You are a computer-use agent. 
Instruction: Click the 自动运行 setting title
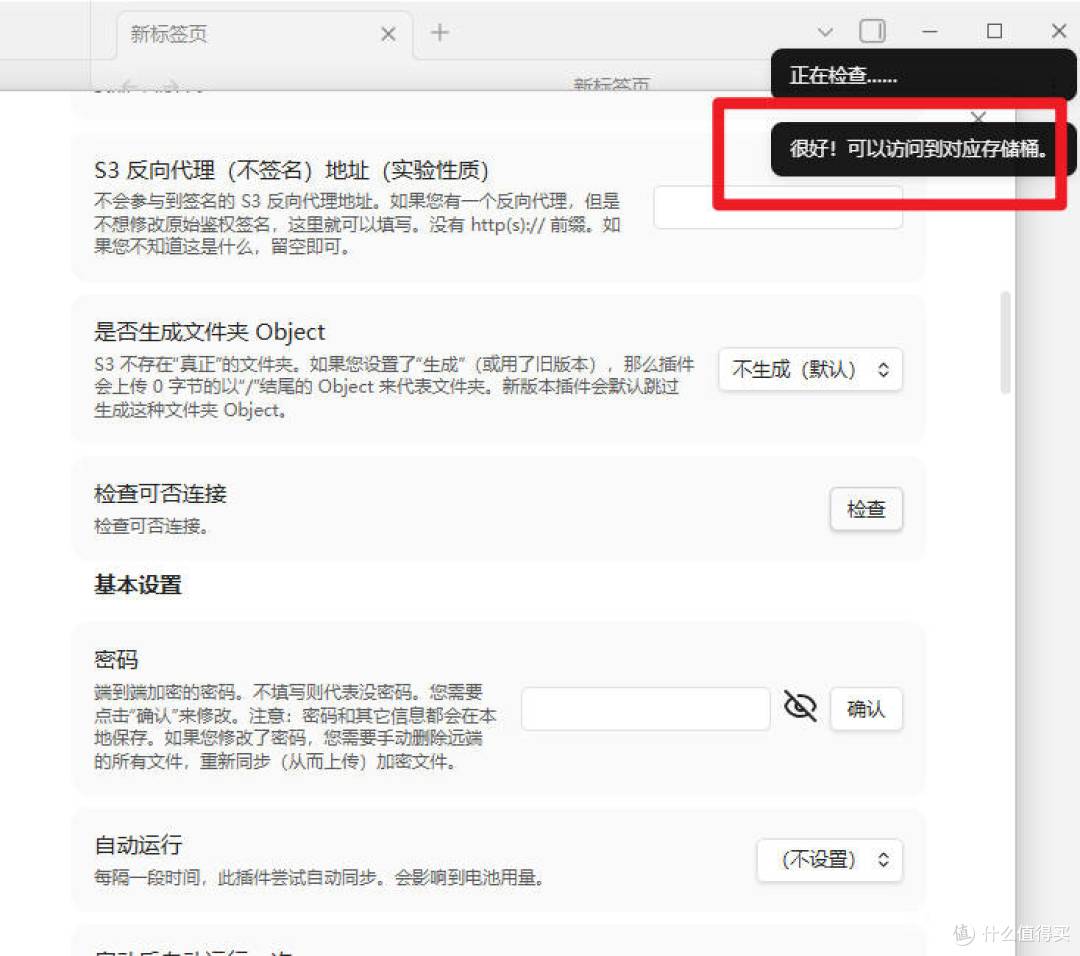(x=138, y=844)
